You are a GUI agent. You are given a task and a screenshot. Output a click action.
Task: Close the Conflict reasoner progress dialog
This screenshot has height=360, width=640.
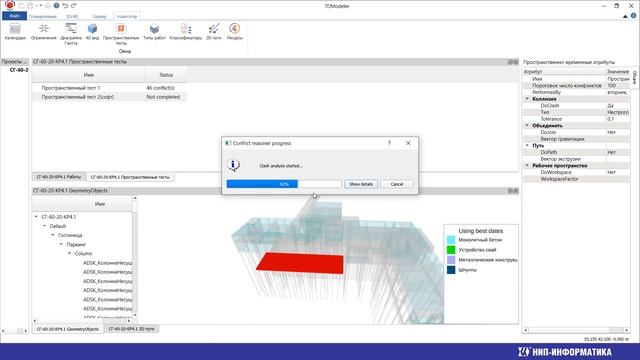[x=408, y=143]
